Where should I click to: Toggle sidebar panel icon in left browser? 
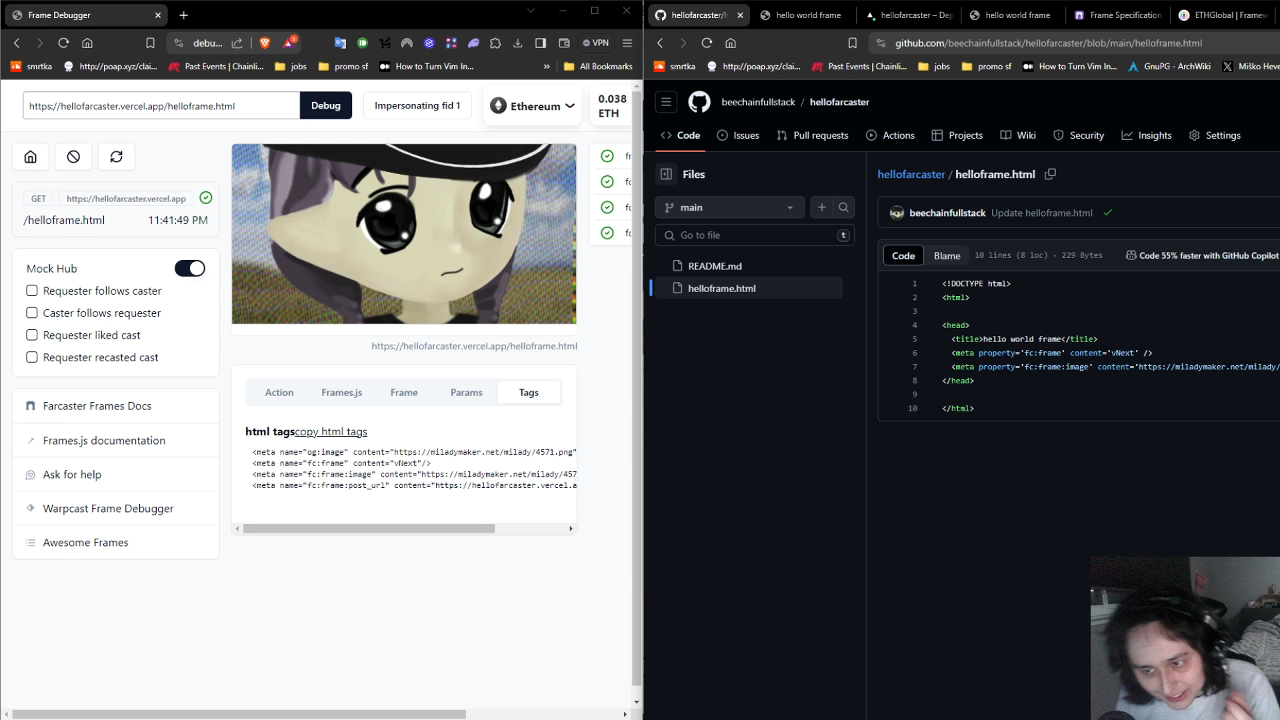tap(540, 43)
